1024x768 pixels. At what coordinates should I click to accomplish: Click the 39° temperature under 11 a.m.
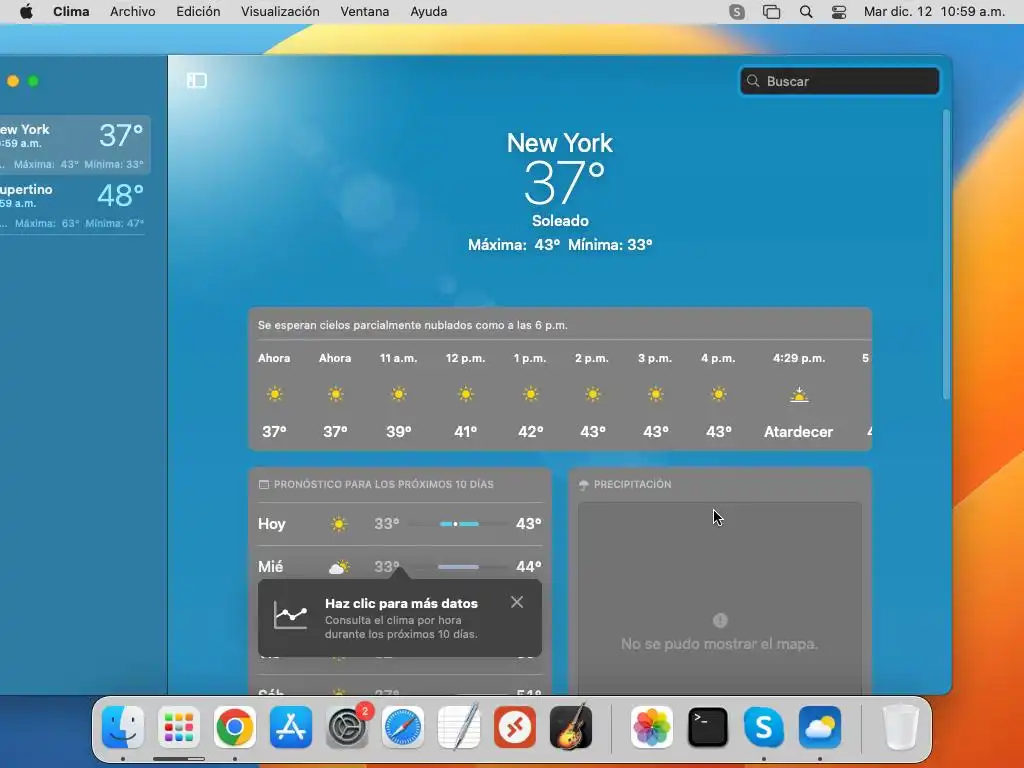point(398,432)
